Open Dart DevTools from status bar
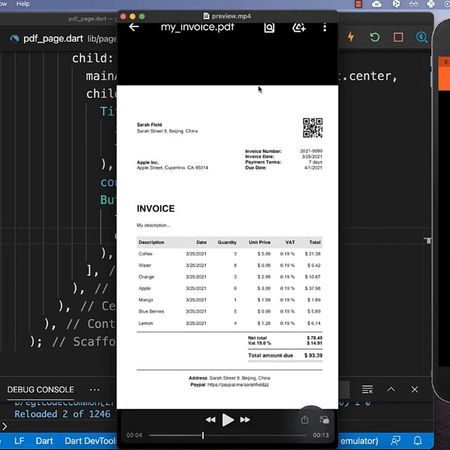 pos(90,441)
